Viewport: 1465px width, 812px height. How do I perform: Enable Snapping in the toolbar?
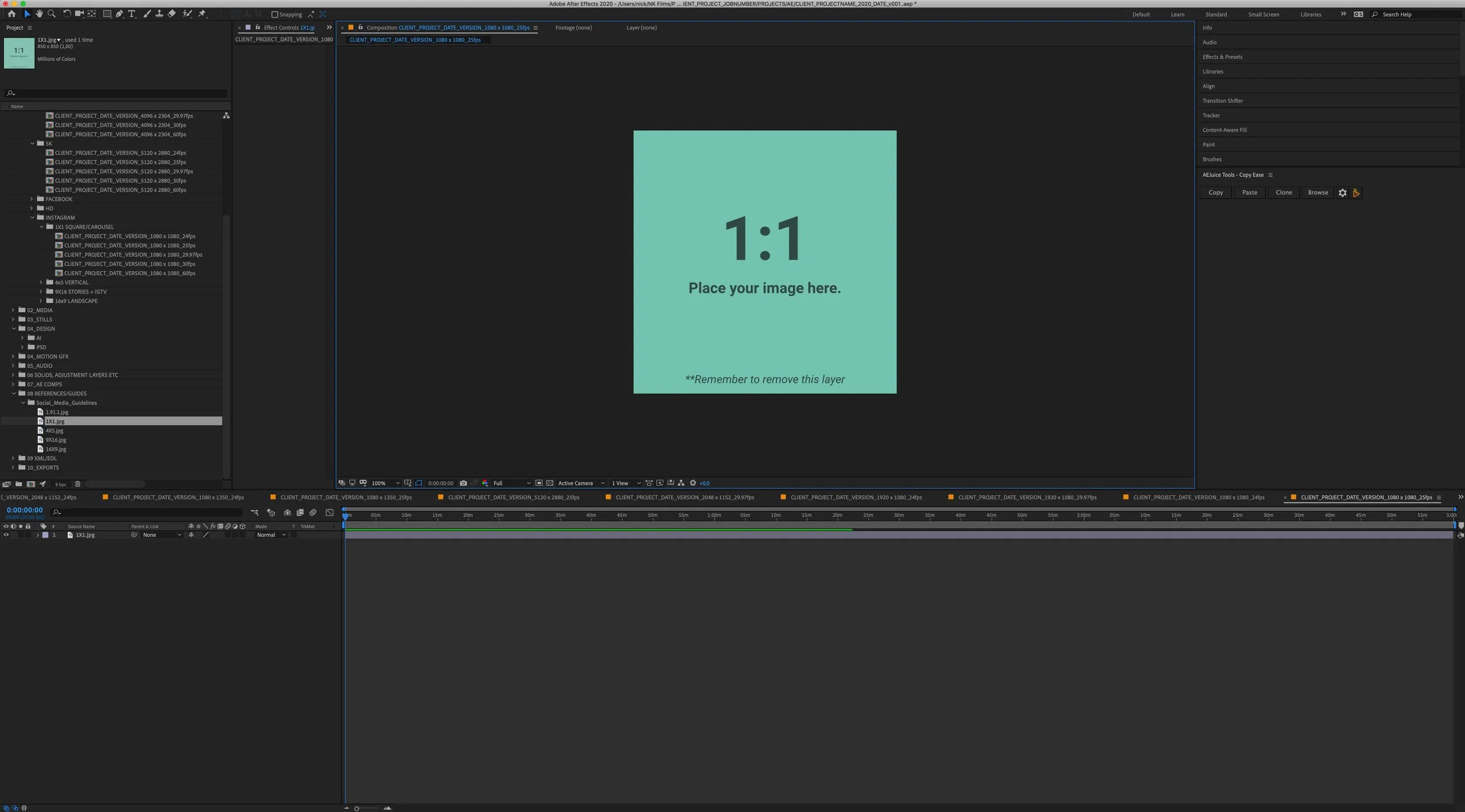click(x=274, y=14)
